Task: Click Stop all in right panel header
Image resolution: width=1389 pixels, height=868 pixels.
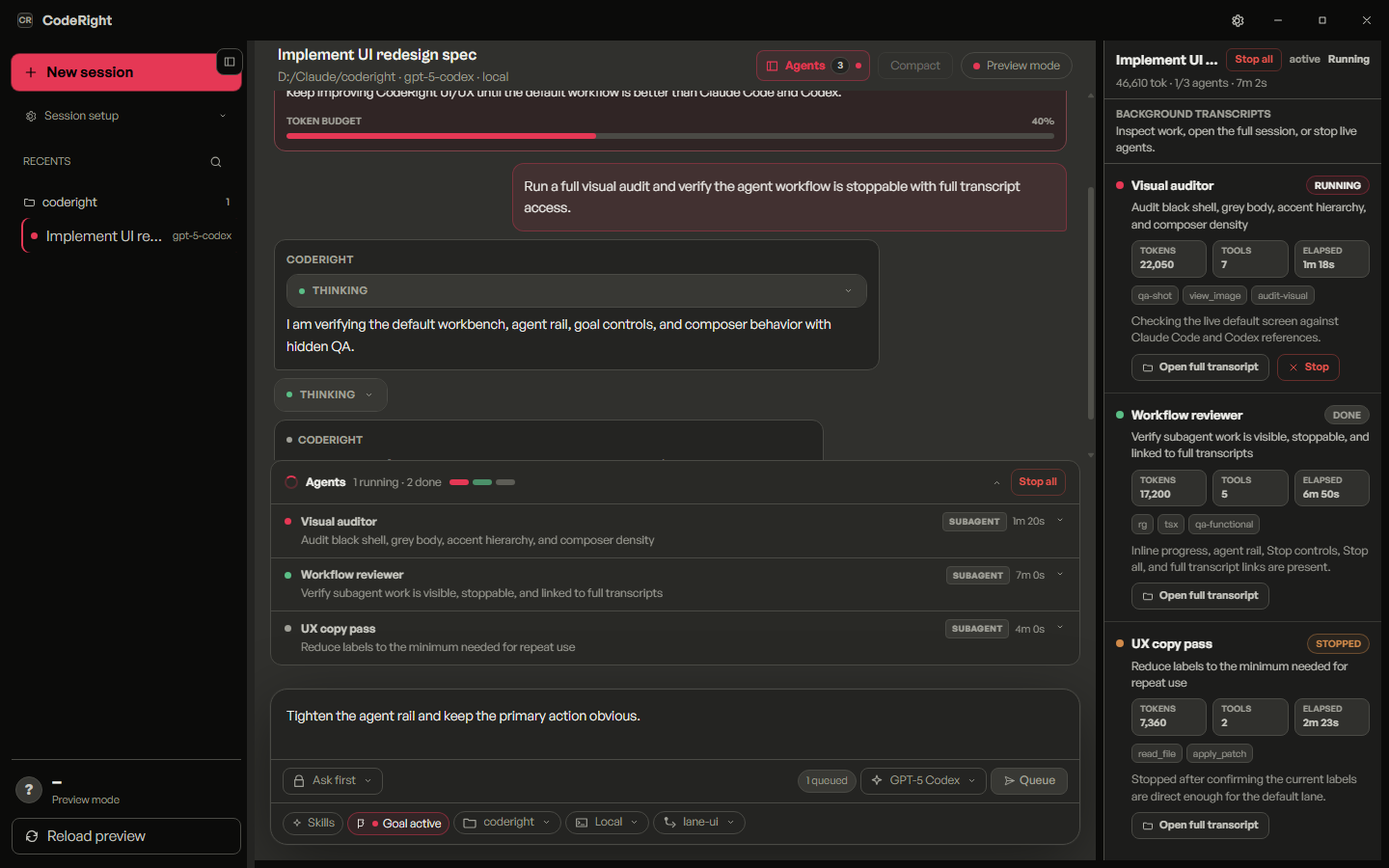Action: 1253,60
